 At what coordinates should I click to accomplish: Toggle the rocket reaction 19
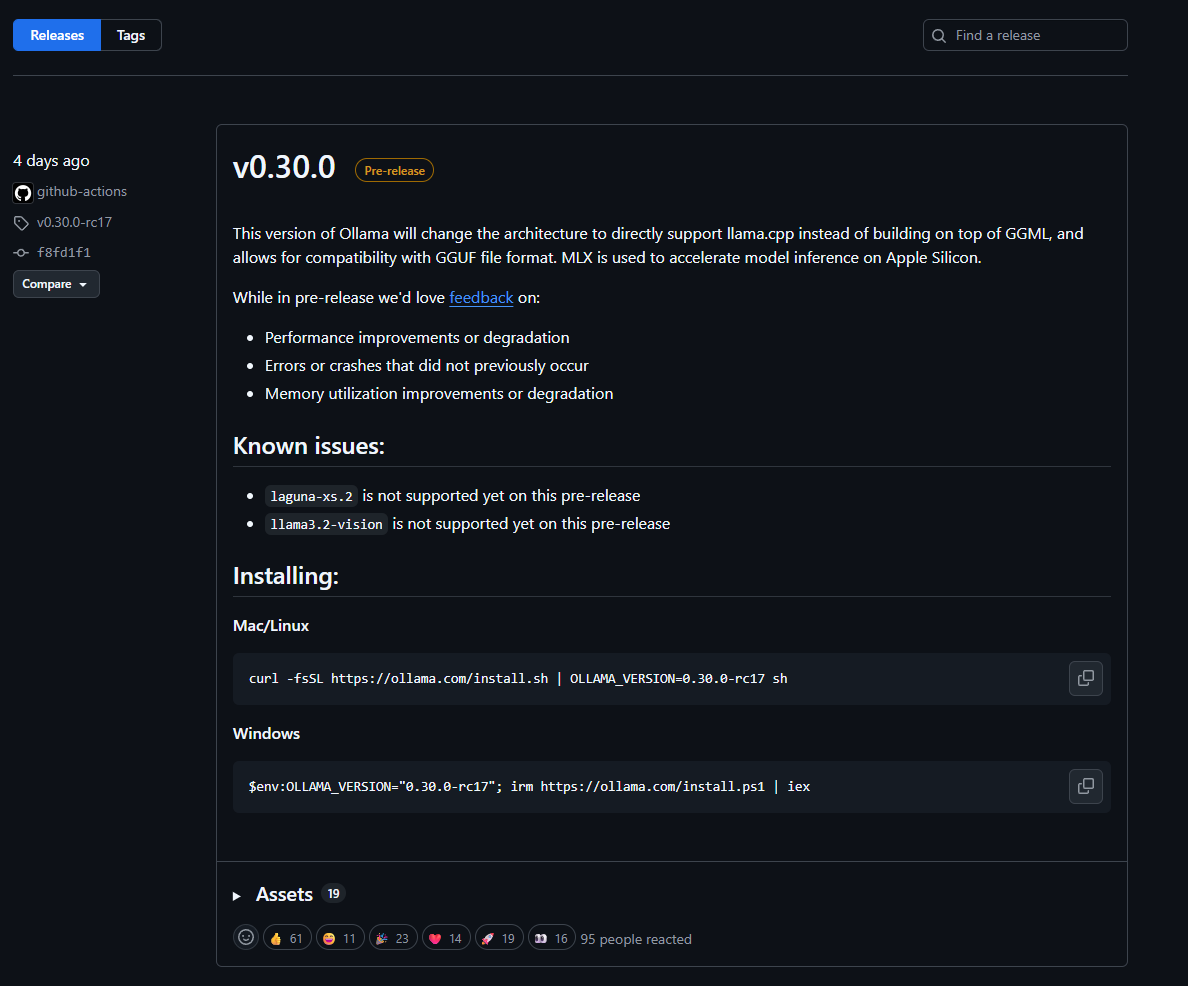point(499,938)
